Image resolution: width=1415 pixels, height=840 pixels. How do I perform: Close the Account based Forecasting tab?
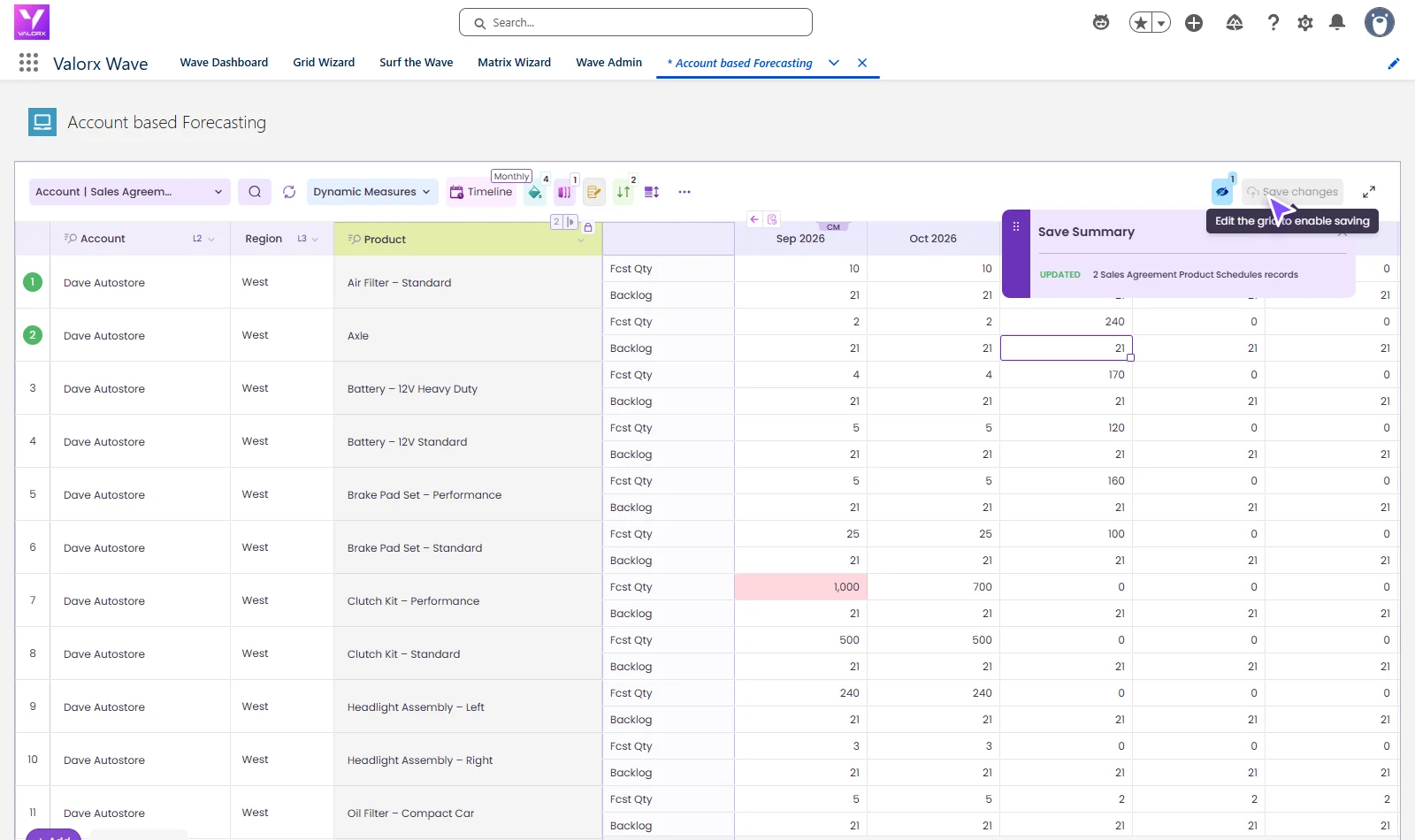click(x=862, y=63)
